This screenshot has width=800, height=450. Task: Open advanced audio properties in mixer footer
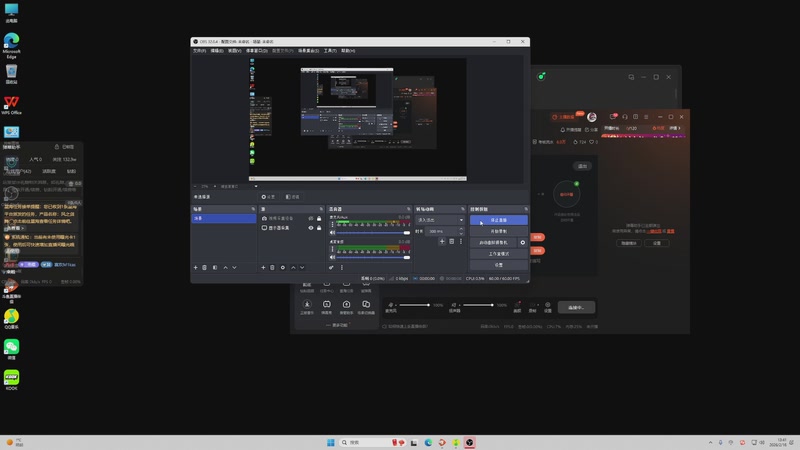point(331,267)
